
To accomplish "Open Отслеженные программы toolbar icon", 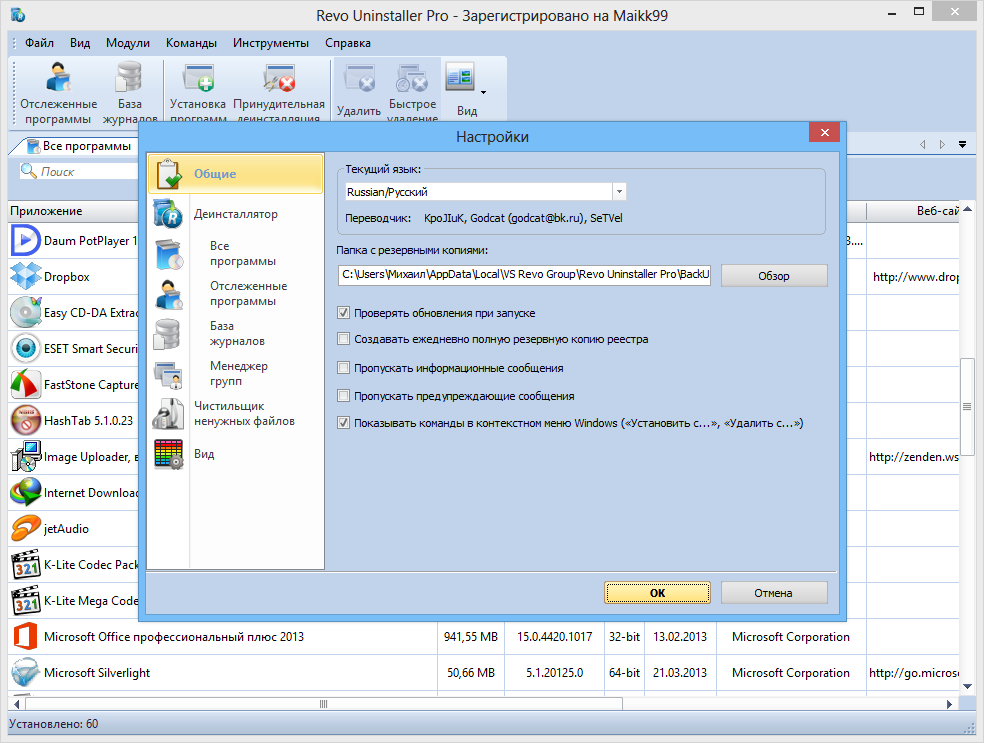I will click(58, 78).
